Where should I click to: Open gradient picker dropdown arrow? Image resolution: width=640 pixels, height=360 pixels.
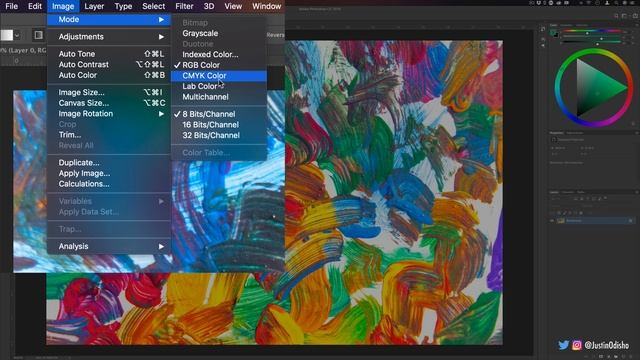17,36
